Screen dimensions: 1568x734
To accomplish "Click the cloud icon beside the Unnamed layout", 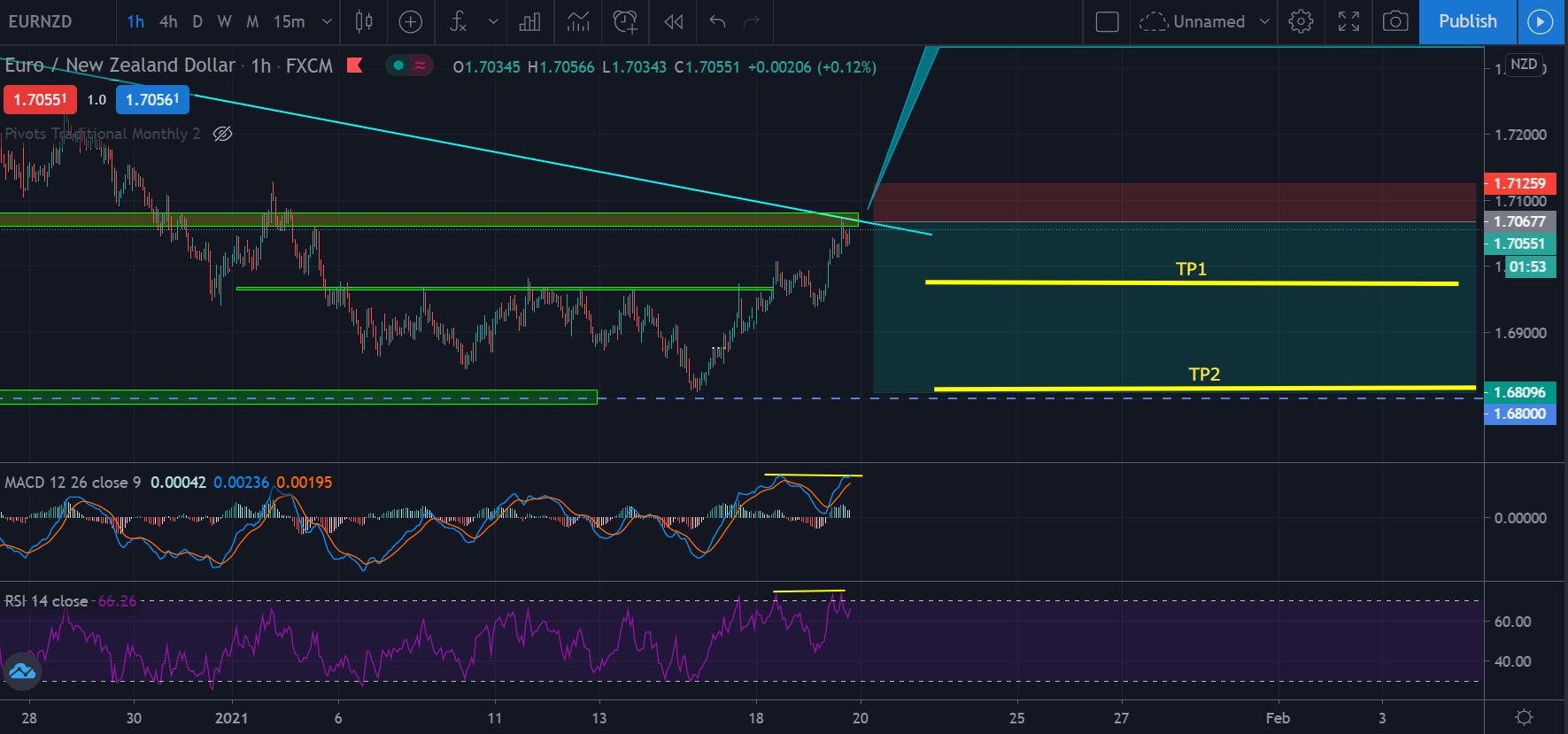I will pyautogui.click(x=1153, y=21).
